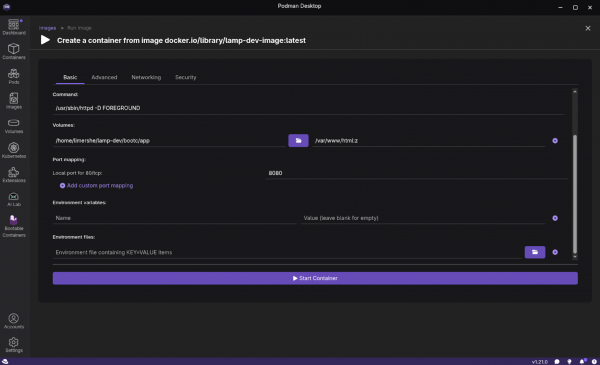This screenshot has width=600, height=365.
Task: Open the Kubernetes sidebar icon
Action: point(14,150)
